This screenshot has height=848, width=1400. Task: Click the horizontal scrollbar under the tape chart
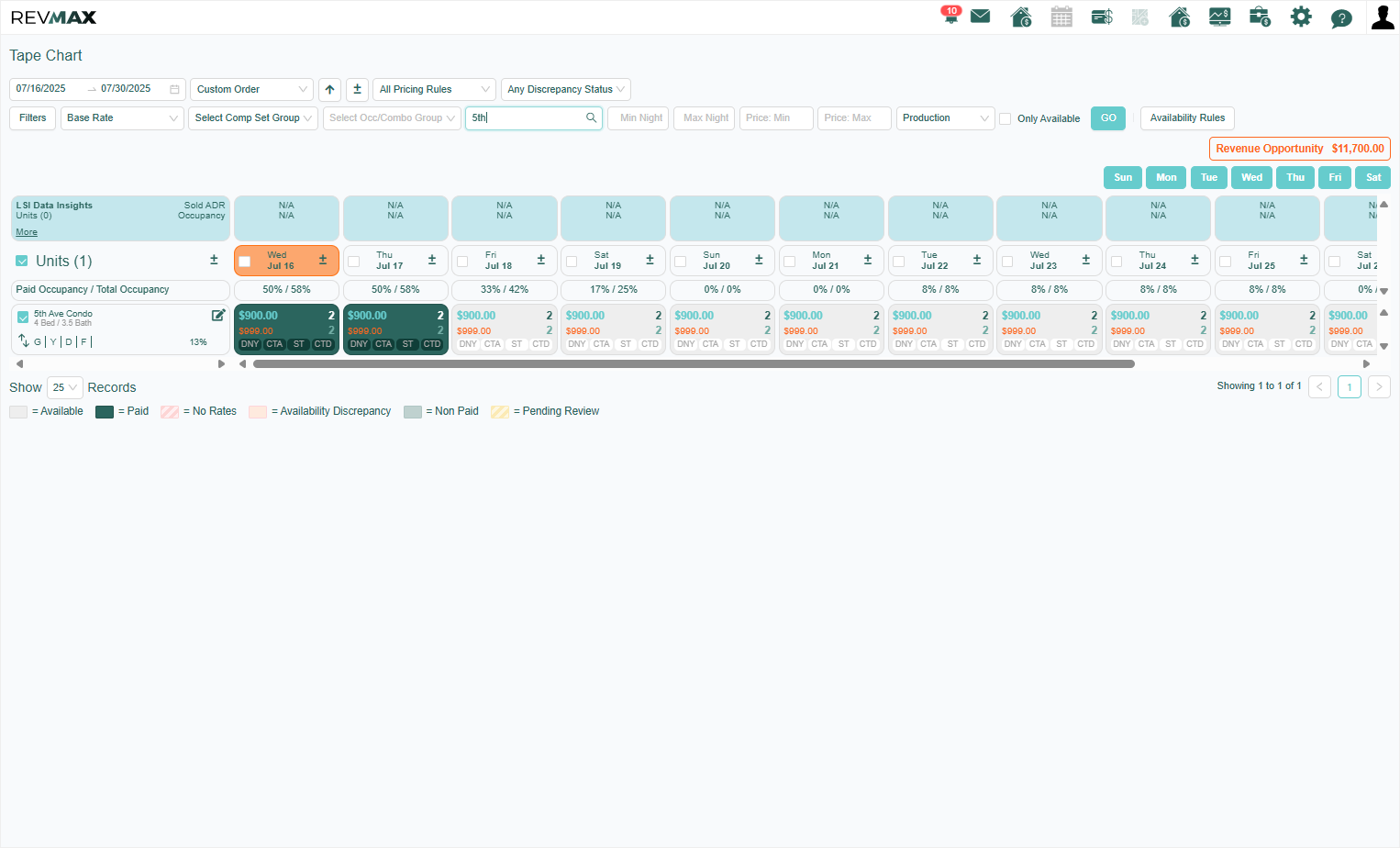tap(694, 364)
